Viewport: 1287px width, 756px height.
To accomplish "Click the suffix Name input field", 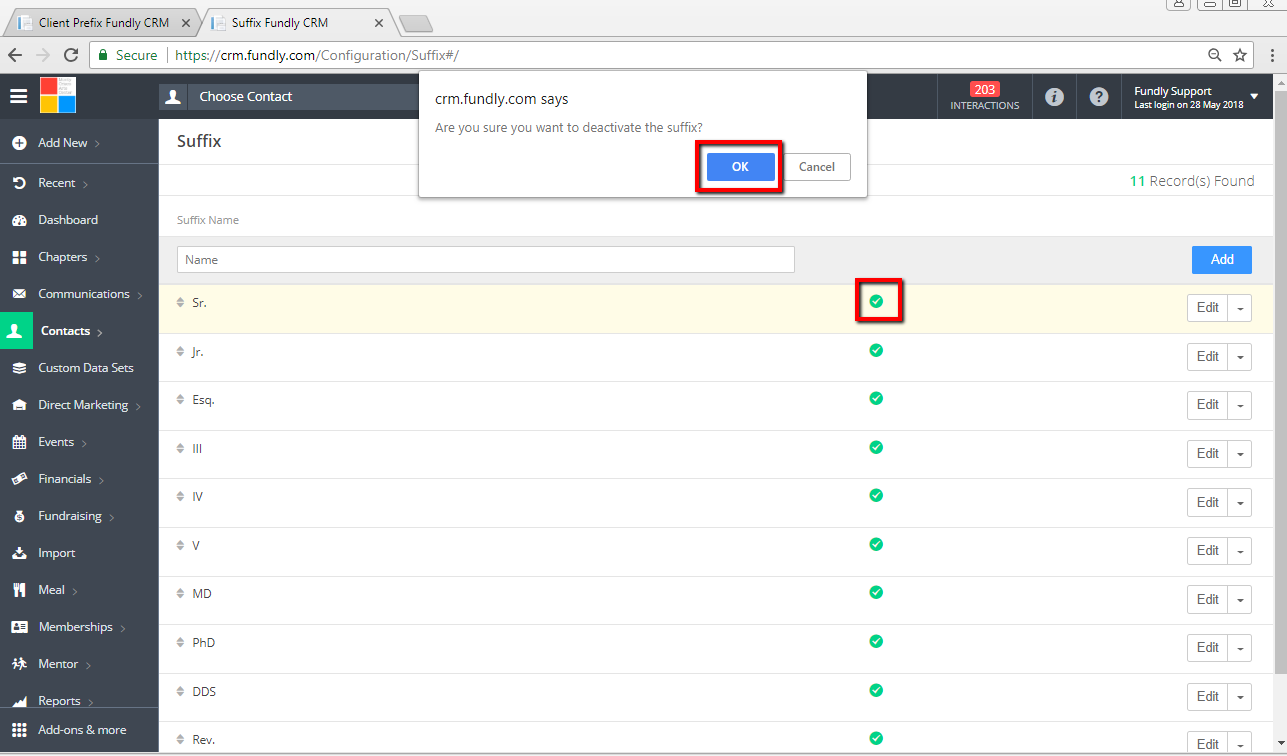I will 486,260.
